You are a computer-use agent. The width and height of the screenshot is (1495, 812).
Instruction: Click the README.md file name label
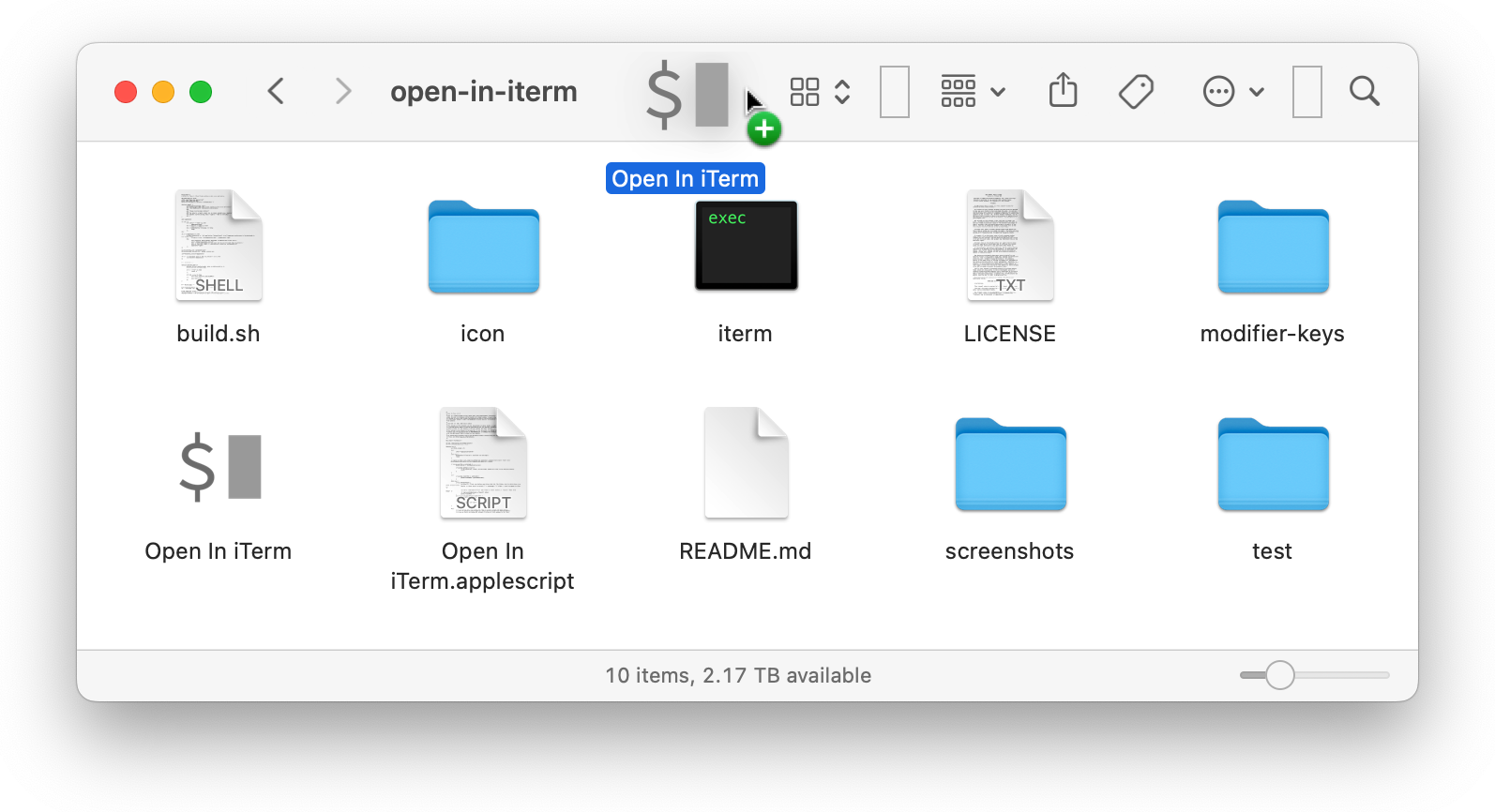(746, 551)
